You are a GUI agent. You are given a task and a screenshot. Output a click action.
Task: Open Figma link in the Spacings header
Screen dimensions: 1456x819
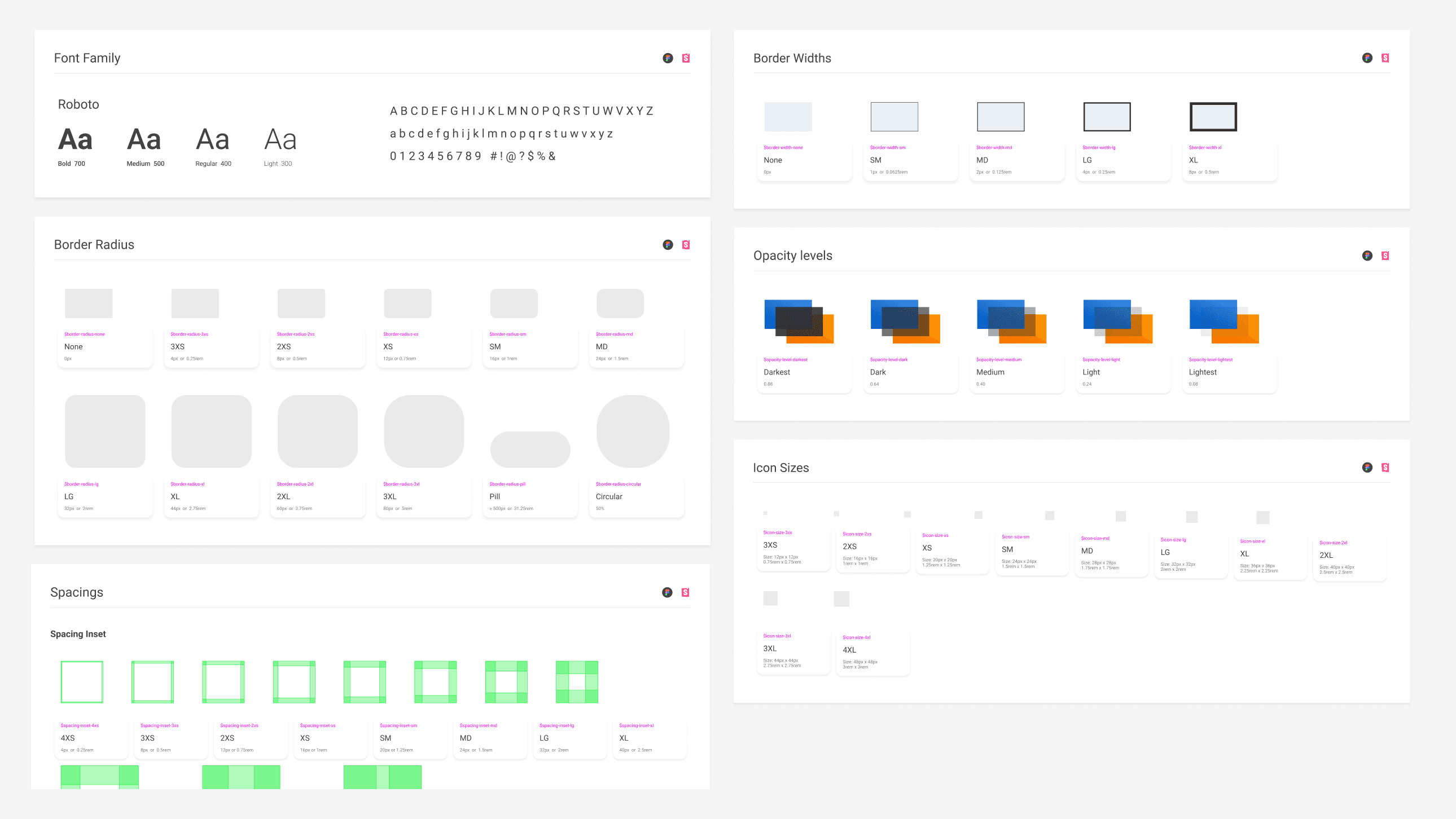[x=667, y=592]
